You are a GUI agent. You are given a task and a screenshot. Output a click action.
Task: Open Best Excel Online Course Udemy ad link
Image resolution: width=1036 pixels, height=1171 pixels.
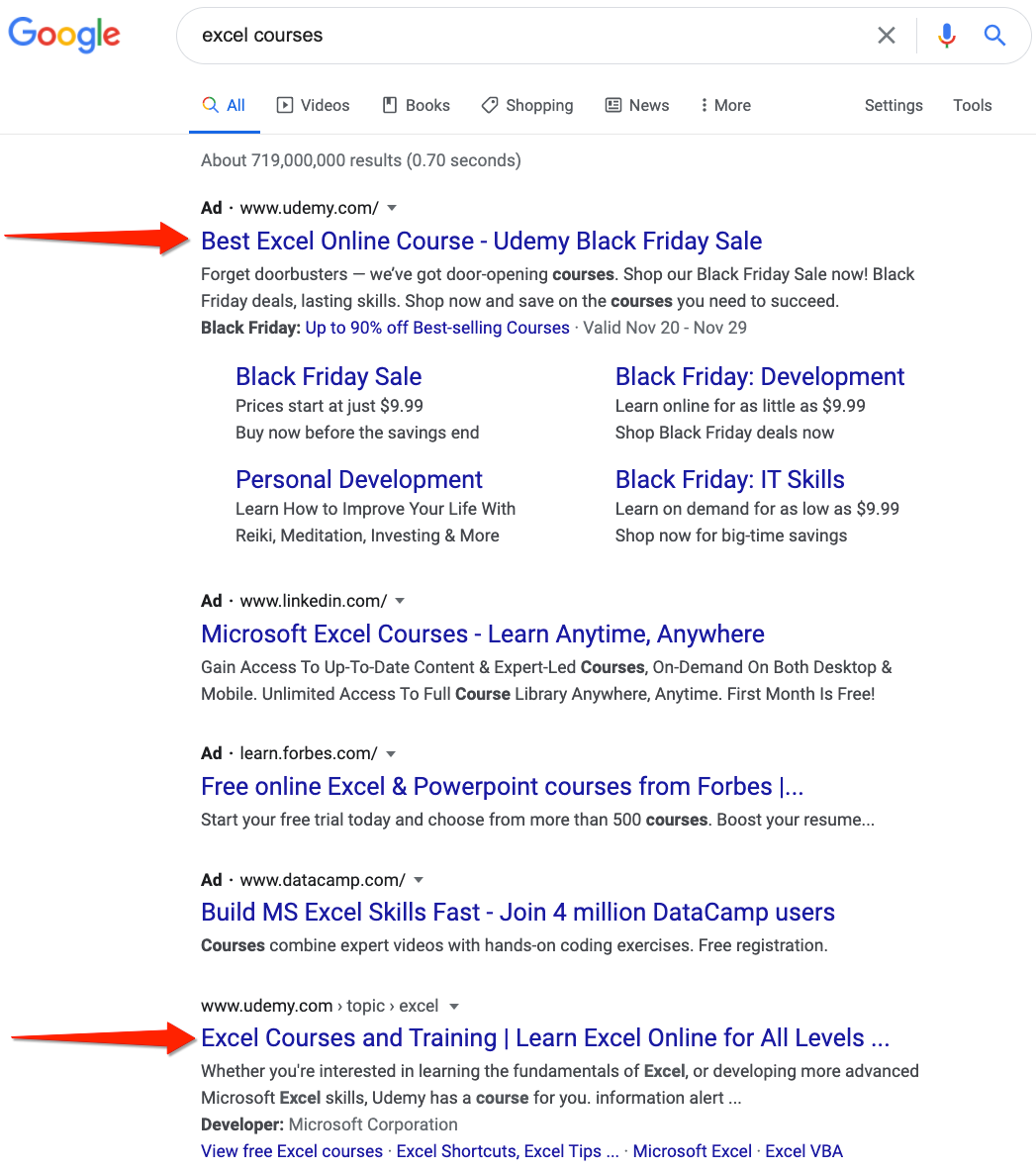click(x=482, y=242)
